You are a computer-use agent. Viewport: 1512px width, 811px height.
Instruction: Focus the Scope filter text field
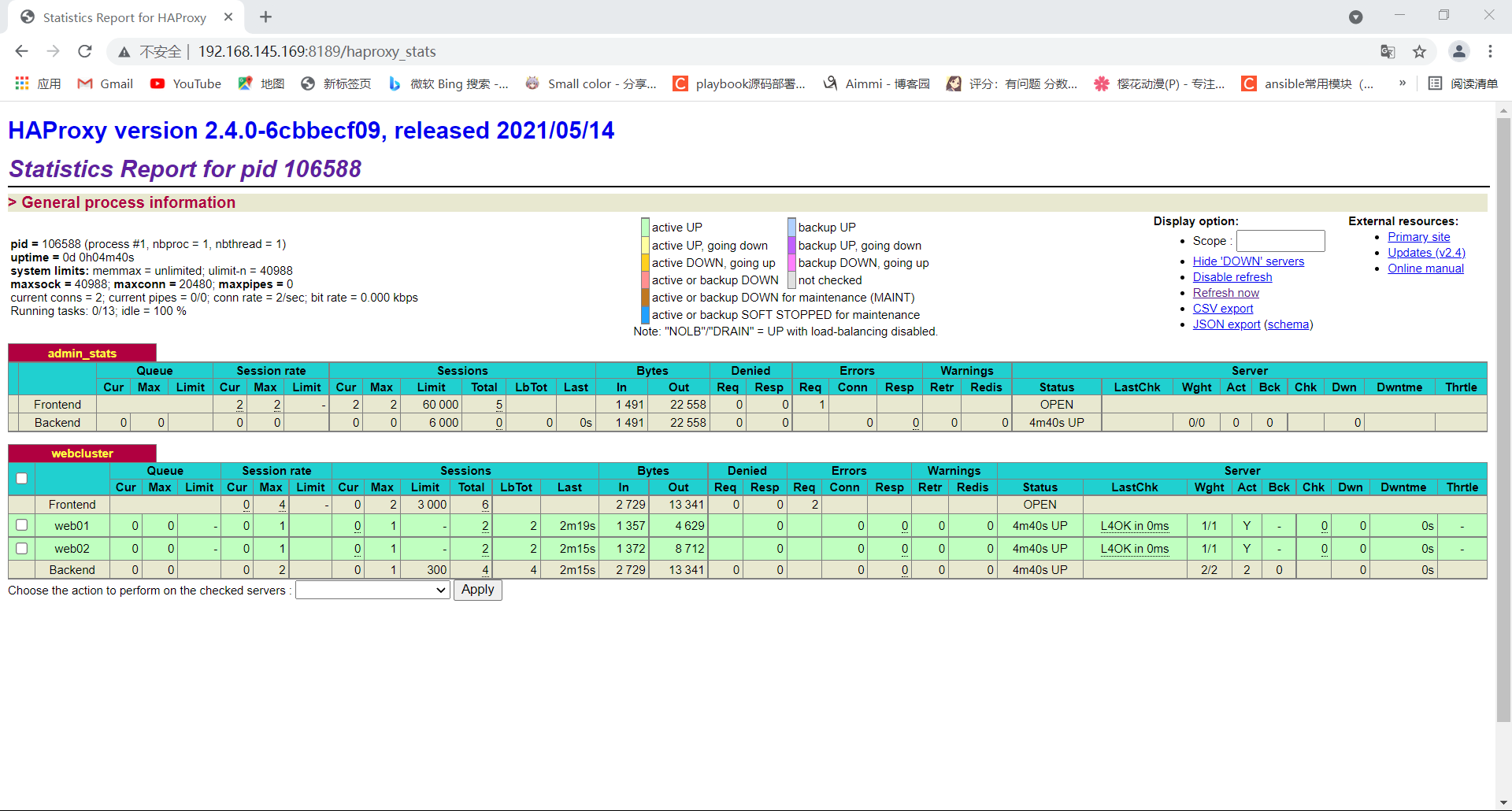tap(1280, 241)
